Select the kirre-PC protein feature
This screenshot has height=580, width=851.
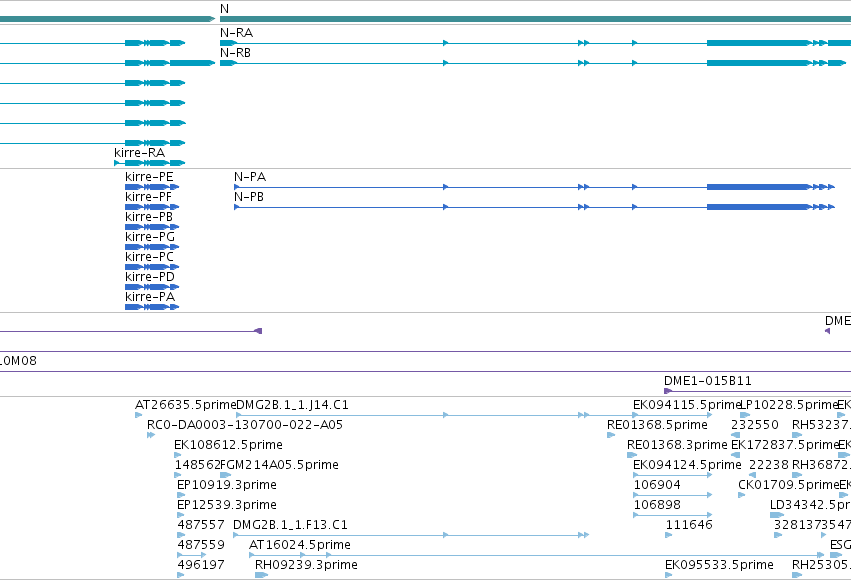pyautogui.click(x=152, y=267)
